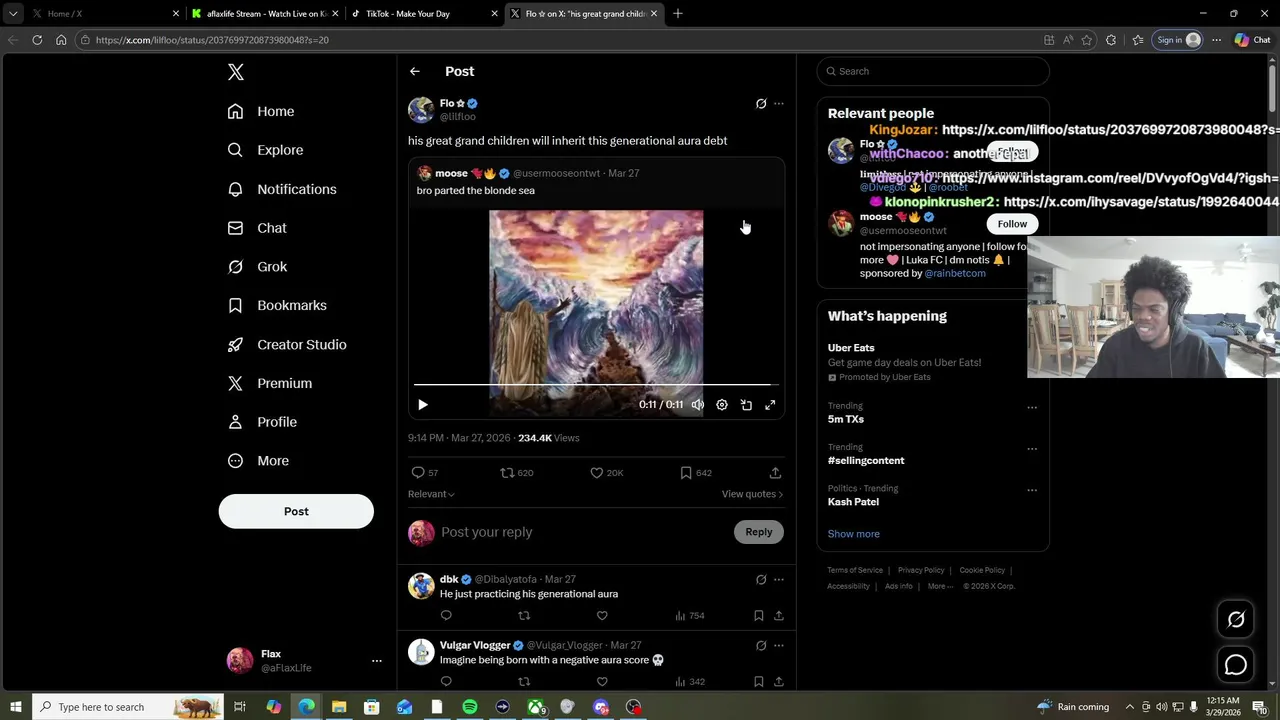Enter video fullscreen mode
Screen dimensions: 1280x720
coord(770,405)
